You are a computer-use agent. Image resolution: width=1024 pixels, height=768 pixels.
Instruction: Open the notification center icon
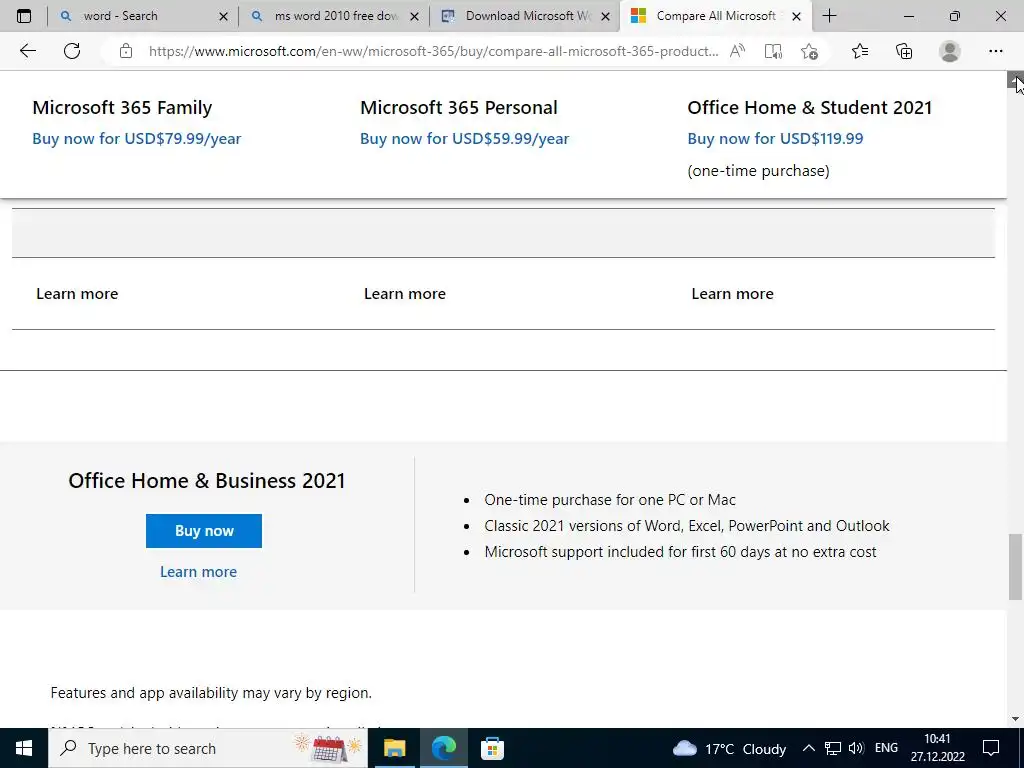click(x=991, y=748)
